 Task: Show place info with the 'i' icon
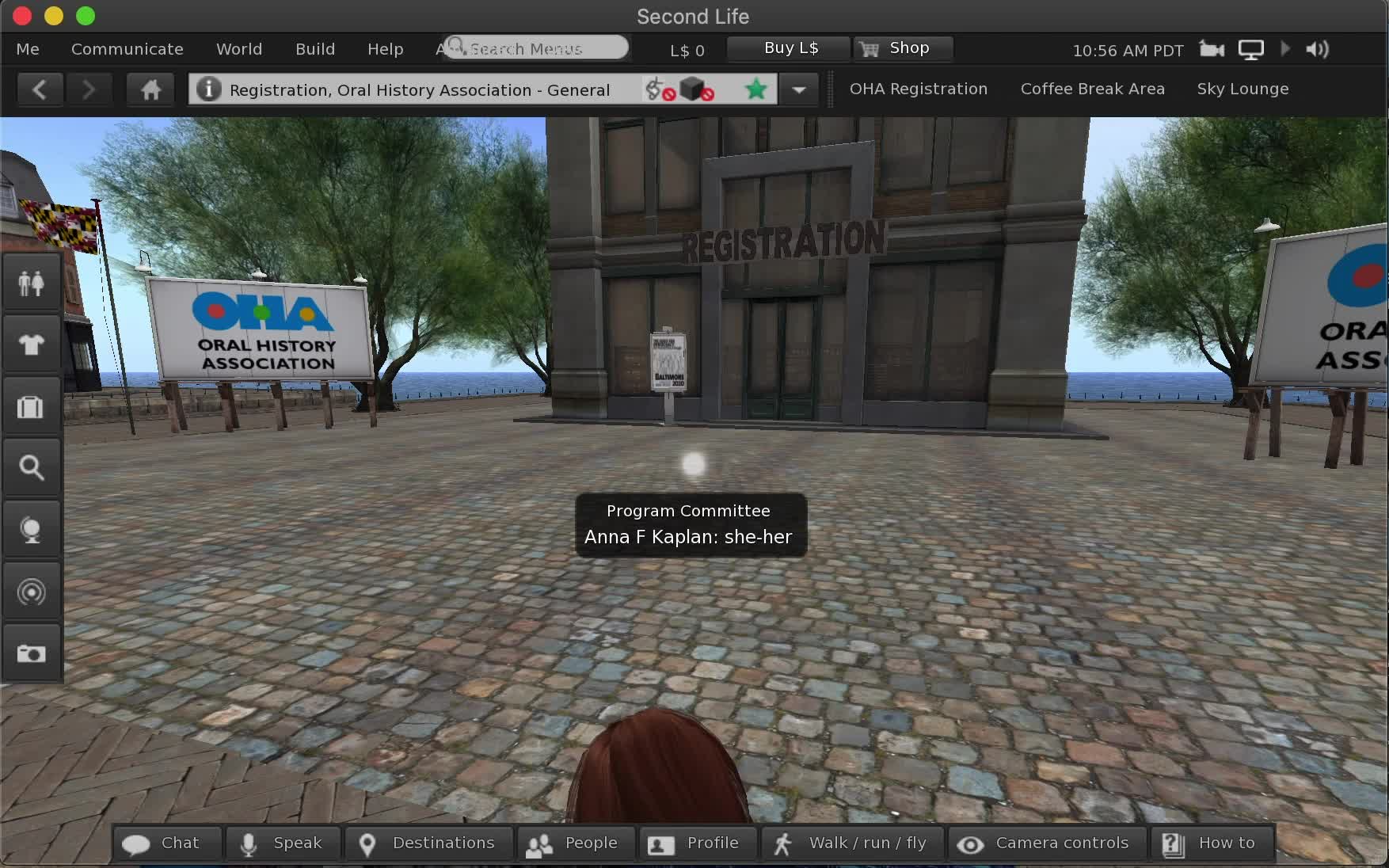(208, 89)
